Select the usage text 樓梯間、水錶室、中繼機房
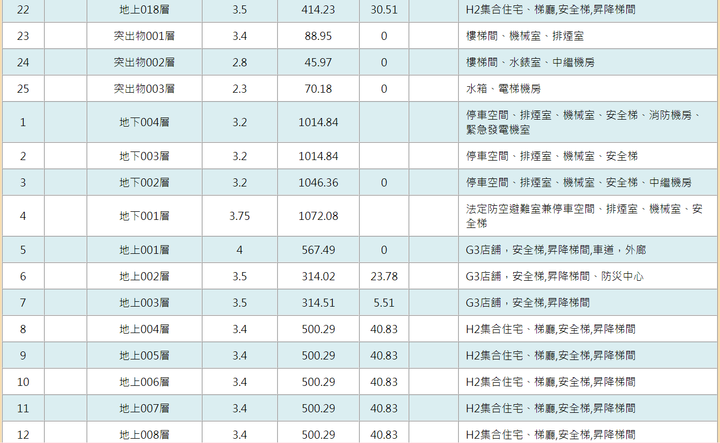This screenshot has width=720, height=443. click(530, 62)
